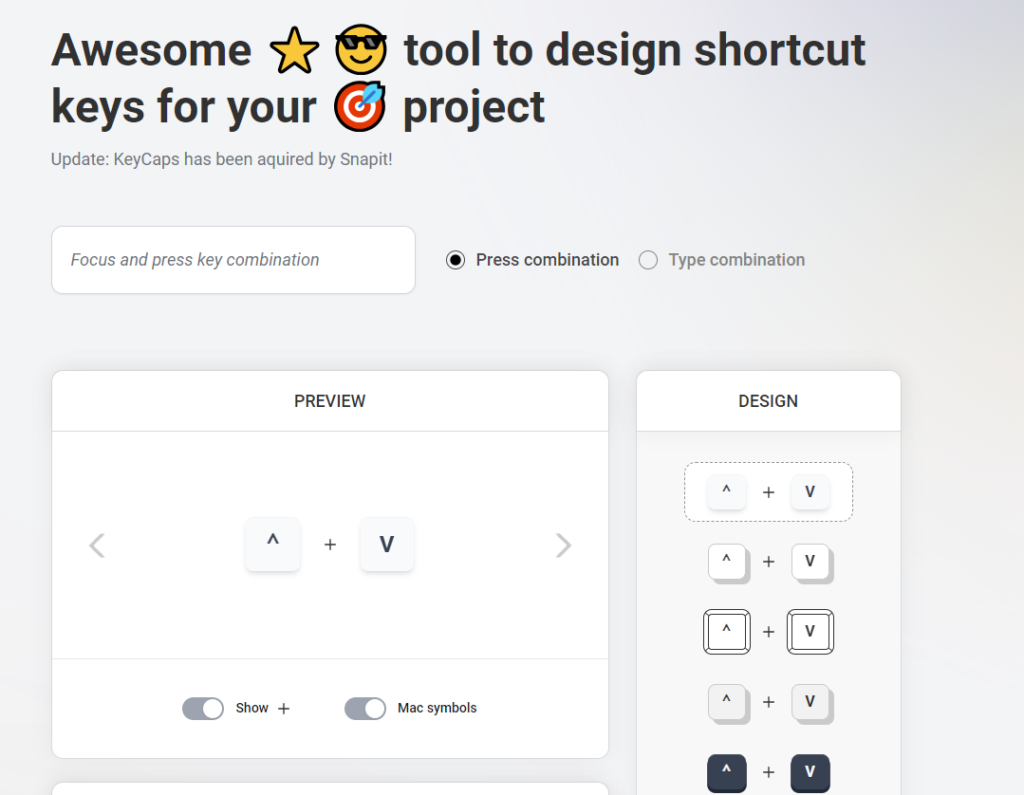Focus the key combination input field
The image size is (1024, 795).
click(233, 260)
